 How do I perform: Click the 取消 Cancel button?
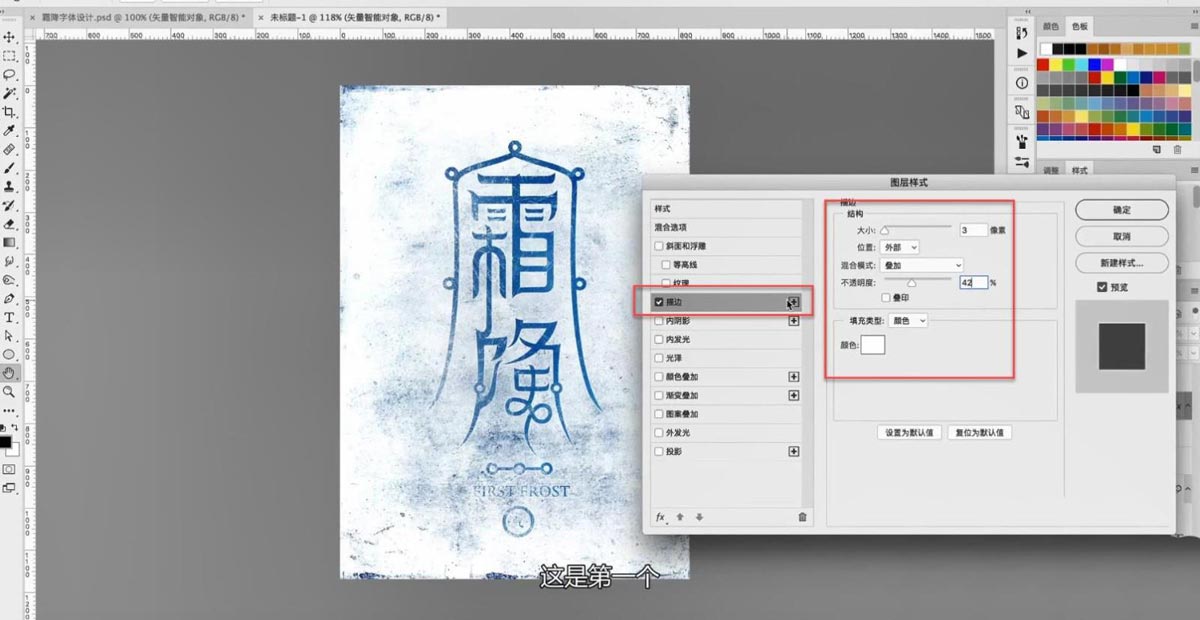1122,237
